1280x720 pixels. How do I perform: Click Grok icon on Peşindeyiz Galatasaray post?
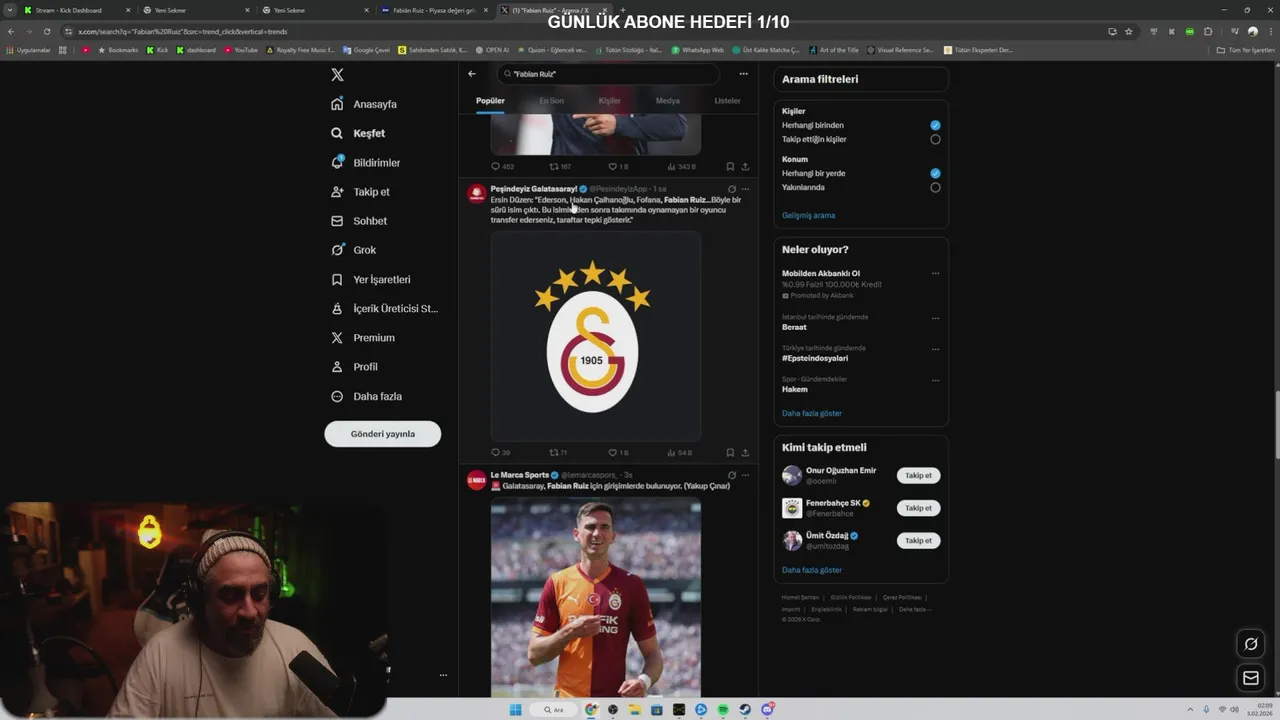click(732, 189)
